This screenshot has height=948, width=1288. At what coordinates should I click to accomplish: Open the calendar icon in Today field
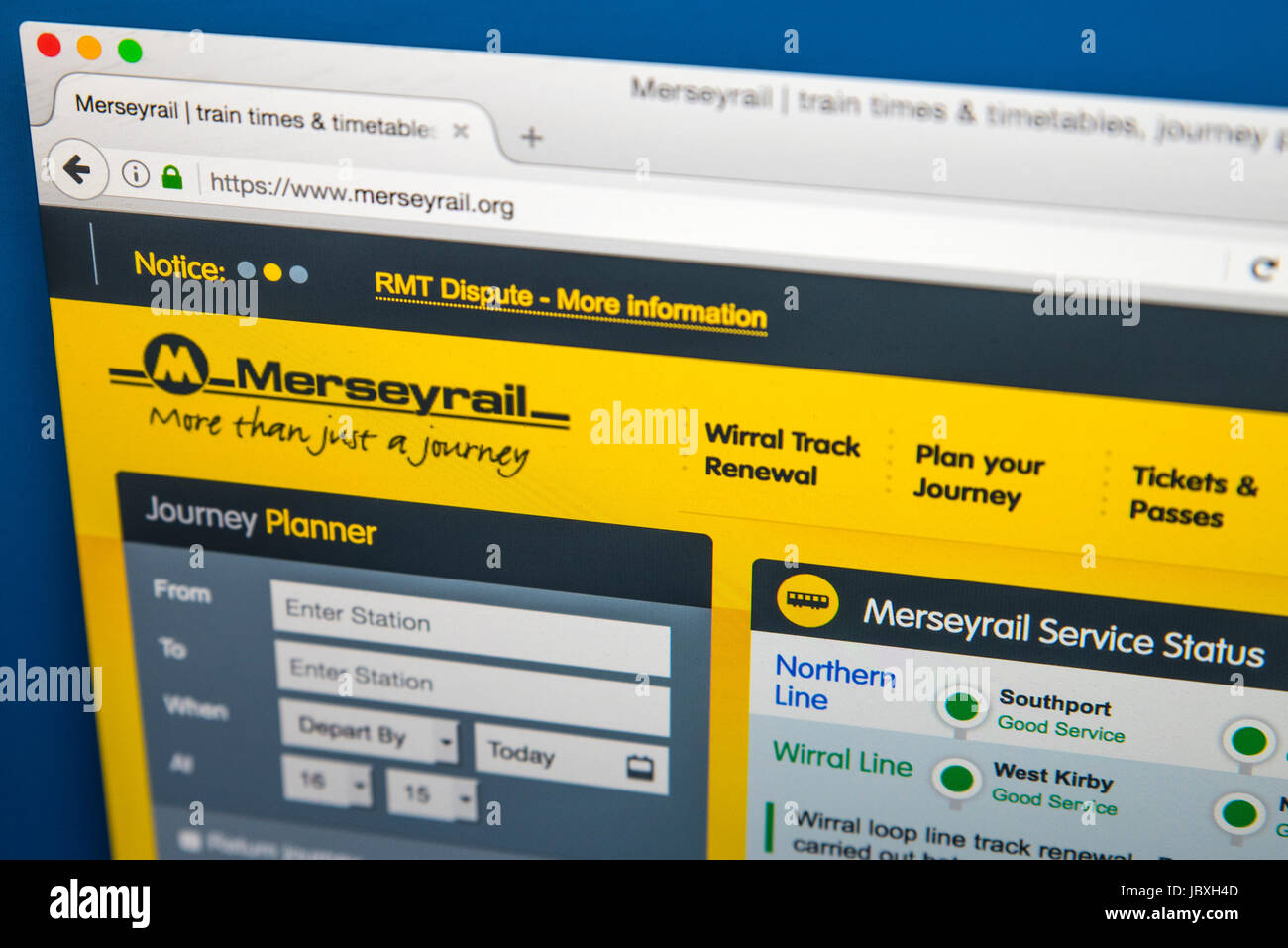[640, 767]
